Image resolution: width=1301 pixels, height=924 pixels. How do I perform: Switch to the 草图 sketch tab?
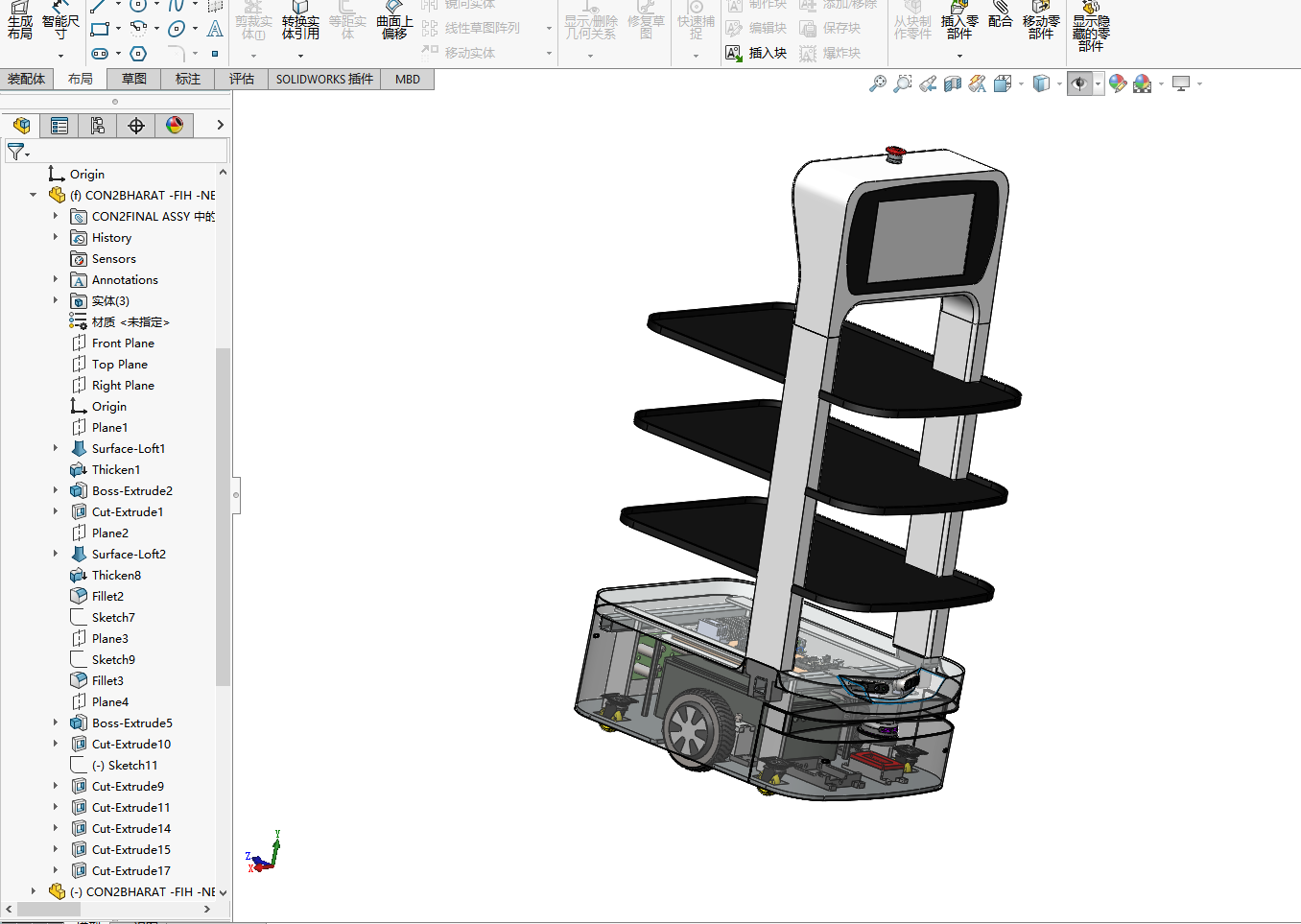click(x=134, y=79)
